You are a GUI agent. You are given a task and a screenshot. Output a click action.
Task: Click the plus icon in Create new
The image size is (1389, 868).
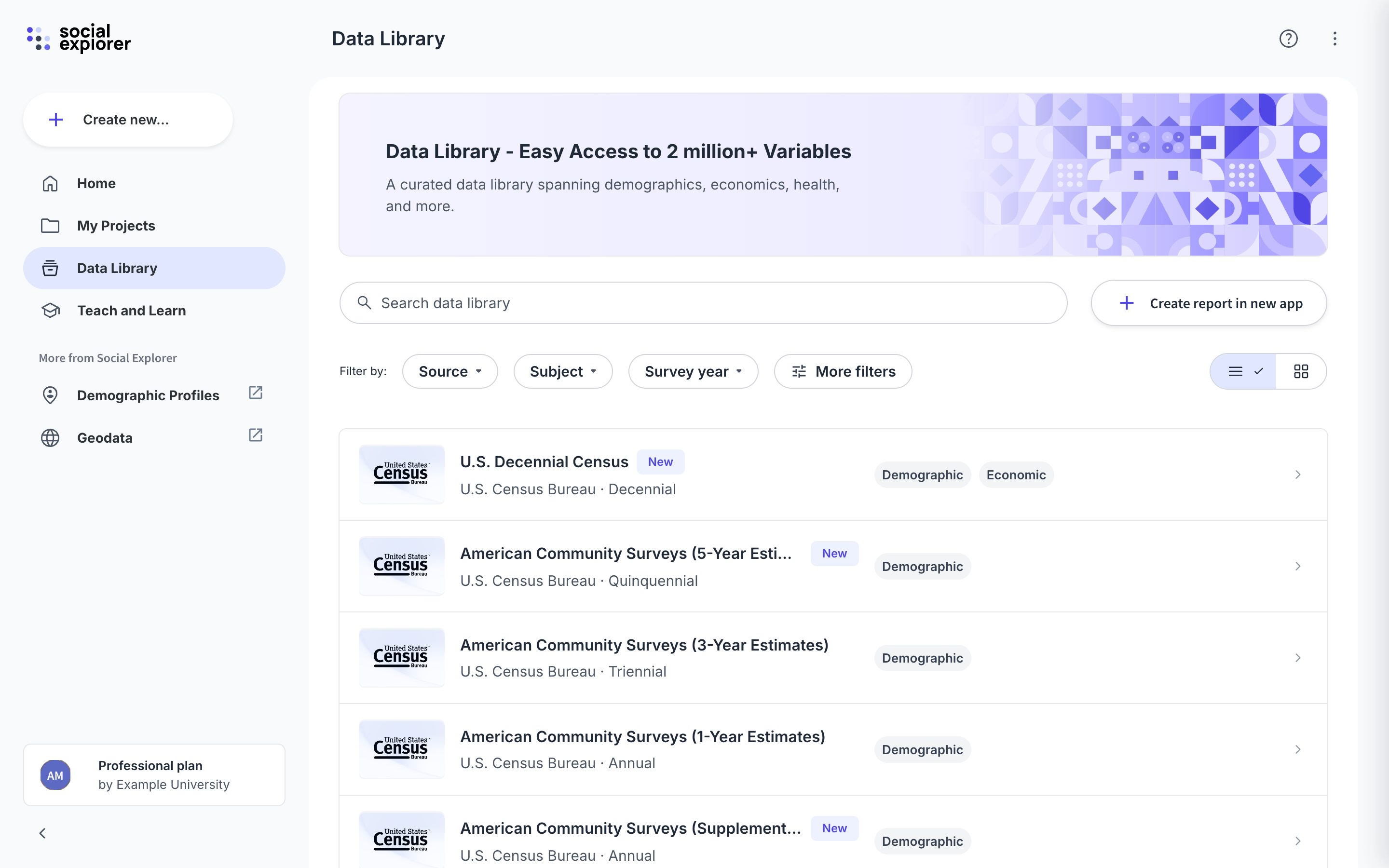coord(55,120)
